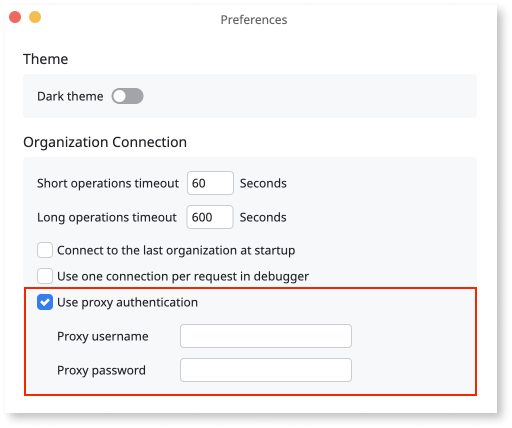The width and height of the screenshot is (512, 428).
Task: Uncheck Use proxy authentication checkbox
Action: point(45,302)
